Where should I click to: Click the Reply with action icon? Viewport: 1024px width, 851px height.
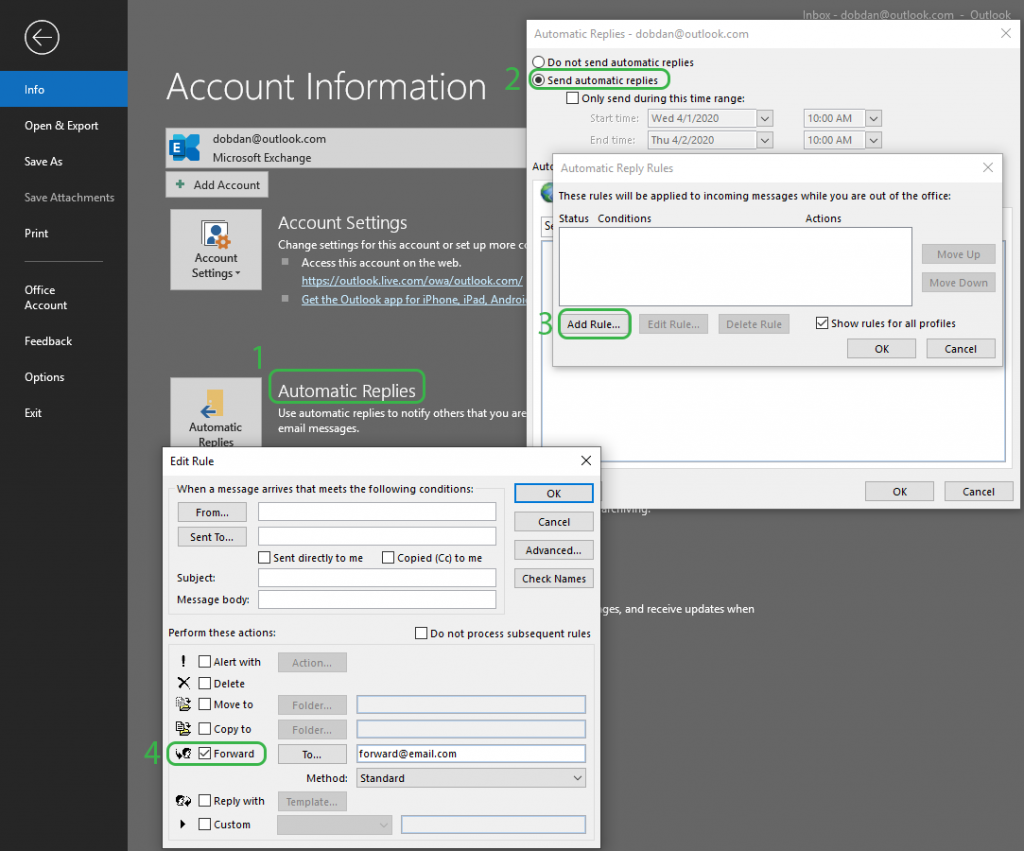pos(183,801)
